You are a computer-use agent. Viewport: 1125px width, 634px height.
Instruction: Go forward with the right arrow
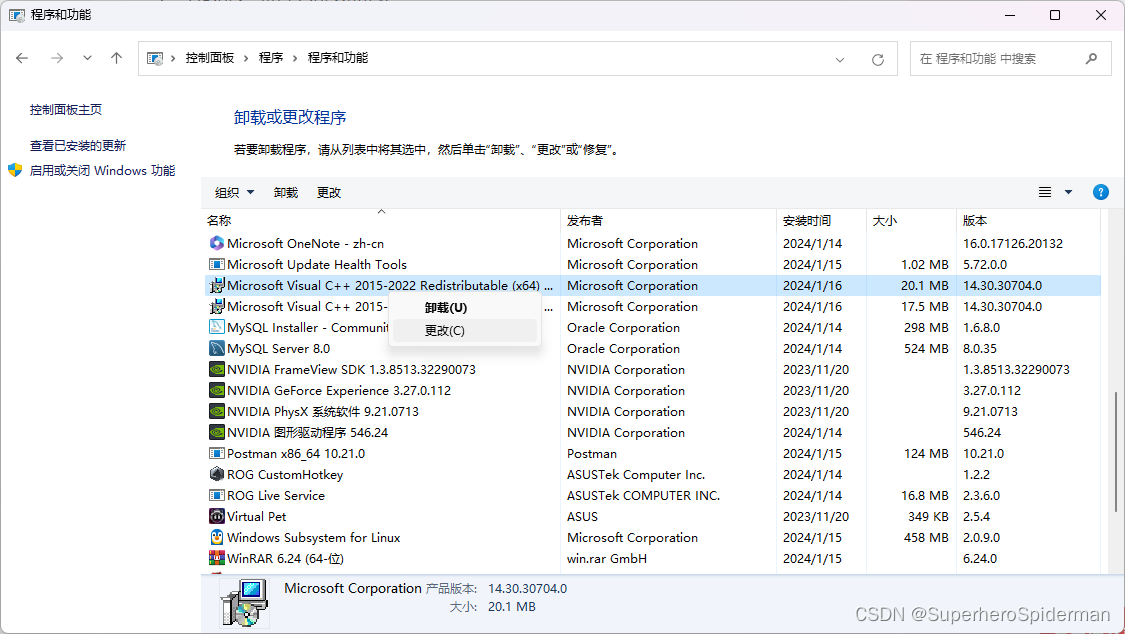click(57, 58)
